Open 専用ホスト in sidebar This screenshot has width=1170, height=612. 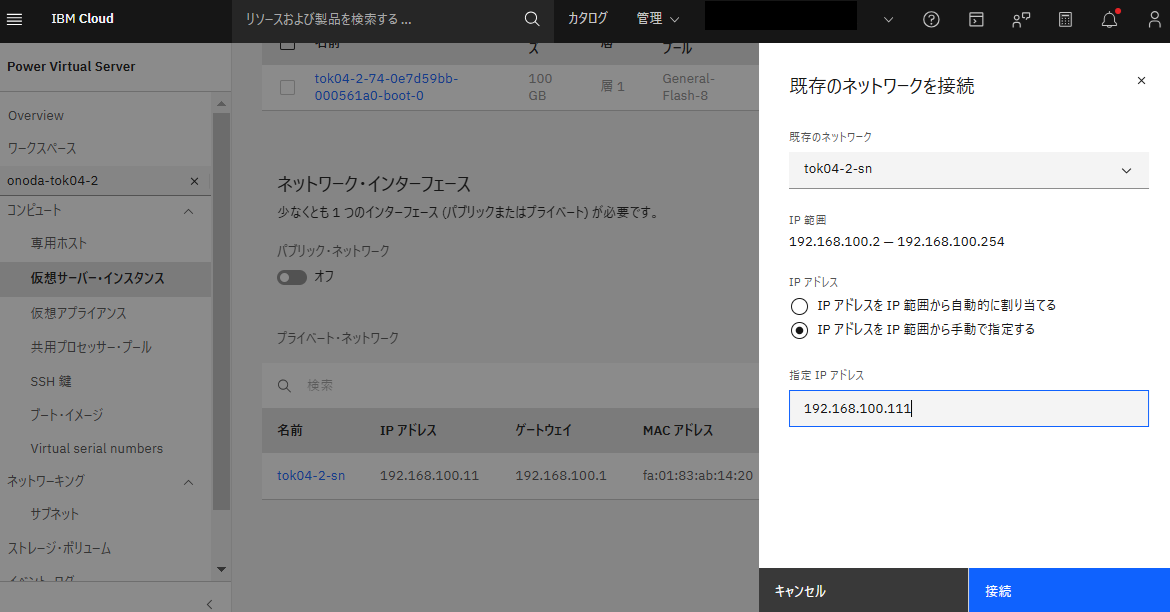(x=59, y=243)
